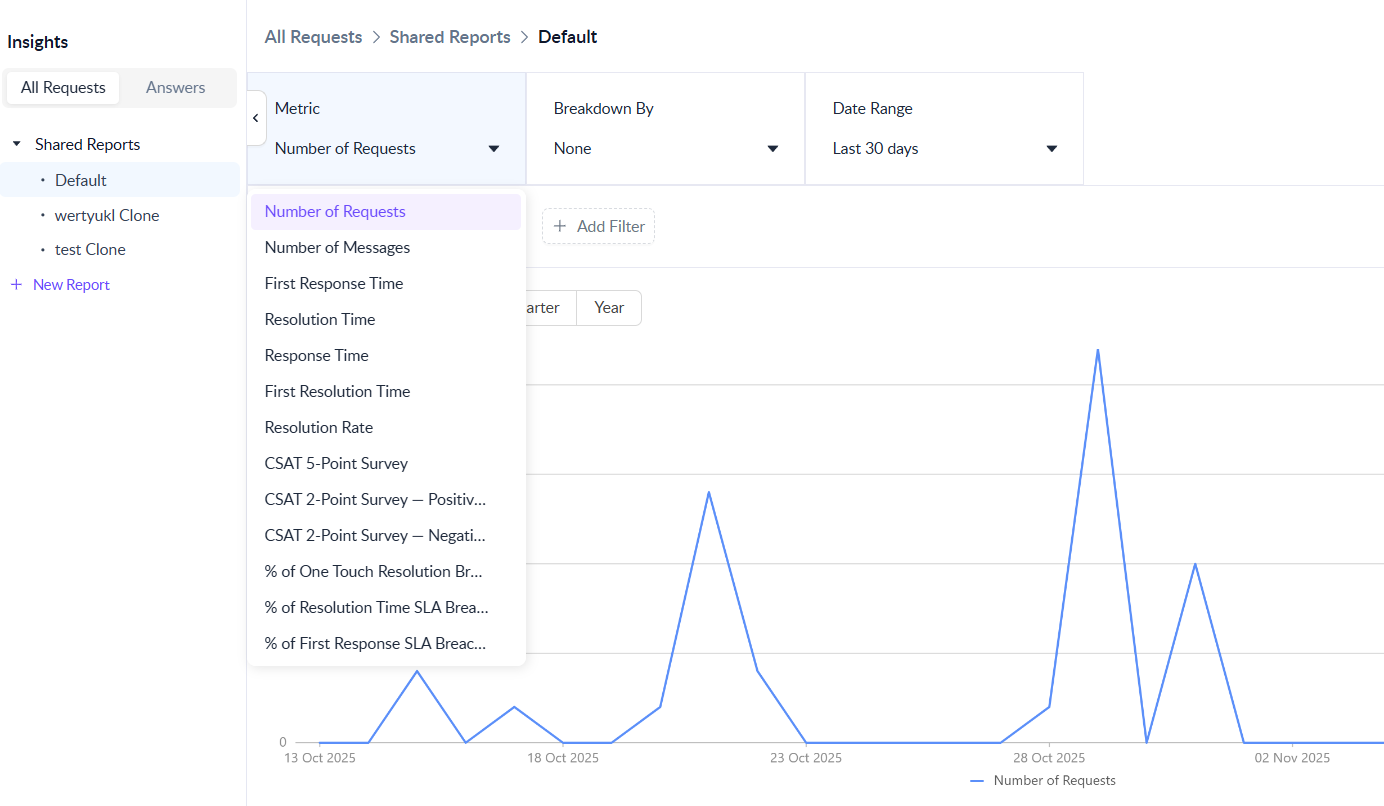Image resolution: width=1384 pixels, height=806 pixels.
Task: Set chart grouping to Year
Action: point(609,308)
